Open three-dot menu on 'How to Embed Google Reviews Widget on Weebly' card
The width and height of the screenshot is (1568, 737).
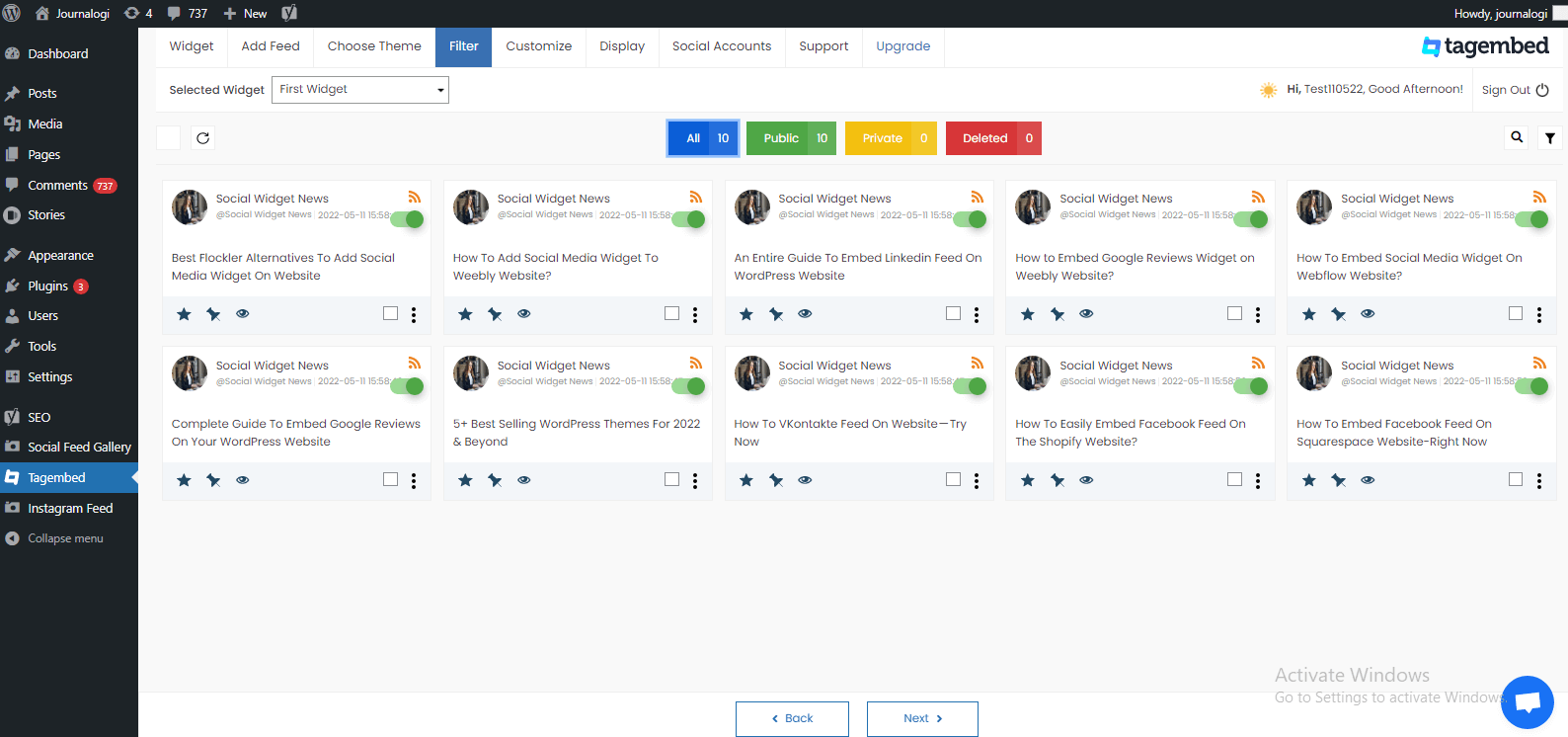pyautogui.click(x=1258, y=314)
